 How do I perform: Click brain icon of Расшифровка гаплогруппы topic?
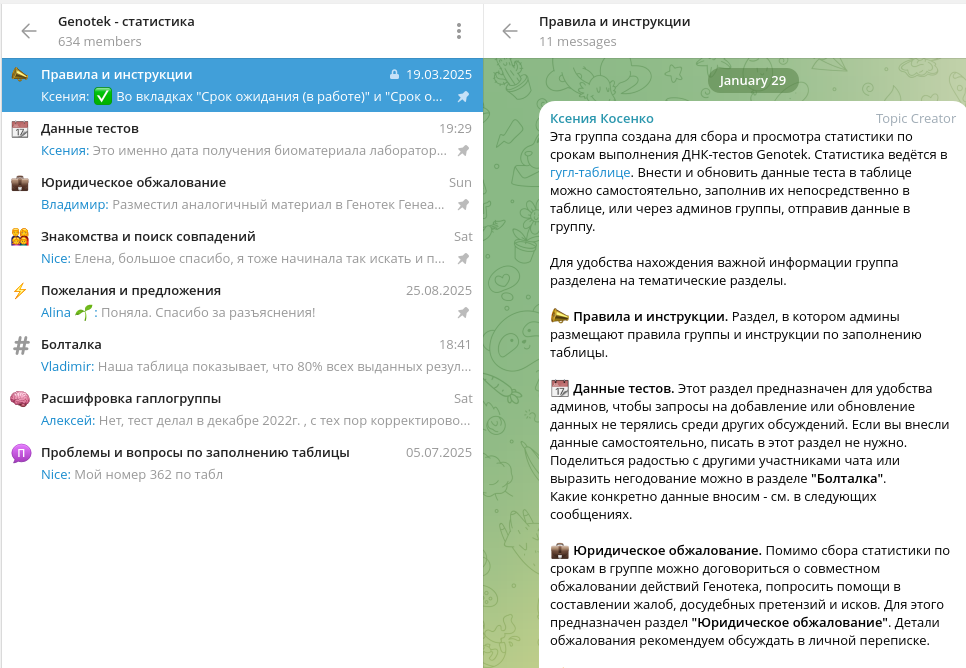point(20,399)
